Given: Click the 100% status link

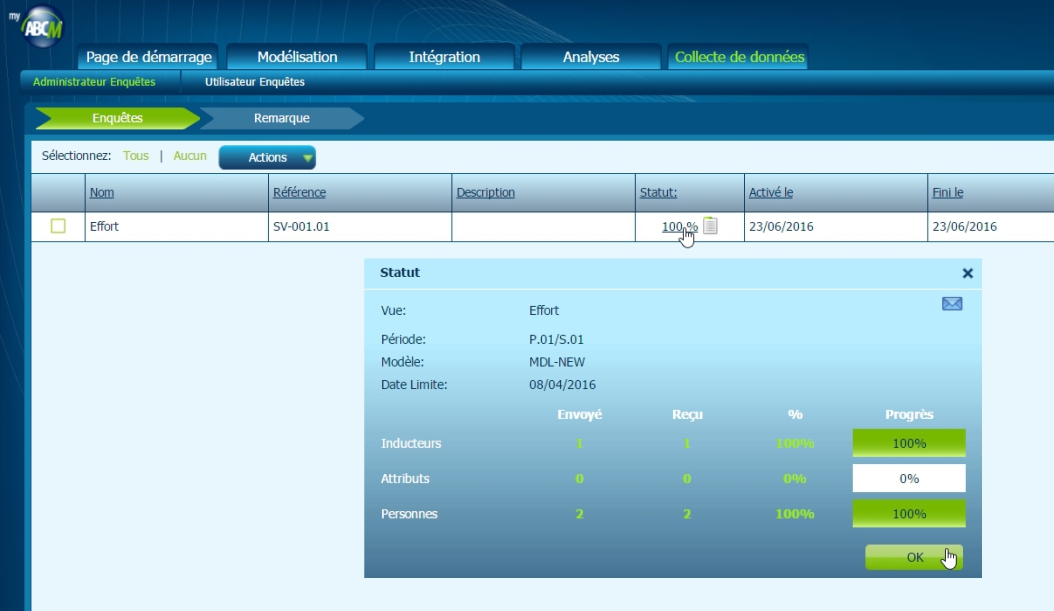Looking at the screenshot, I should click(x=679, y=226).
